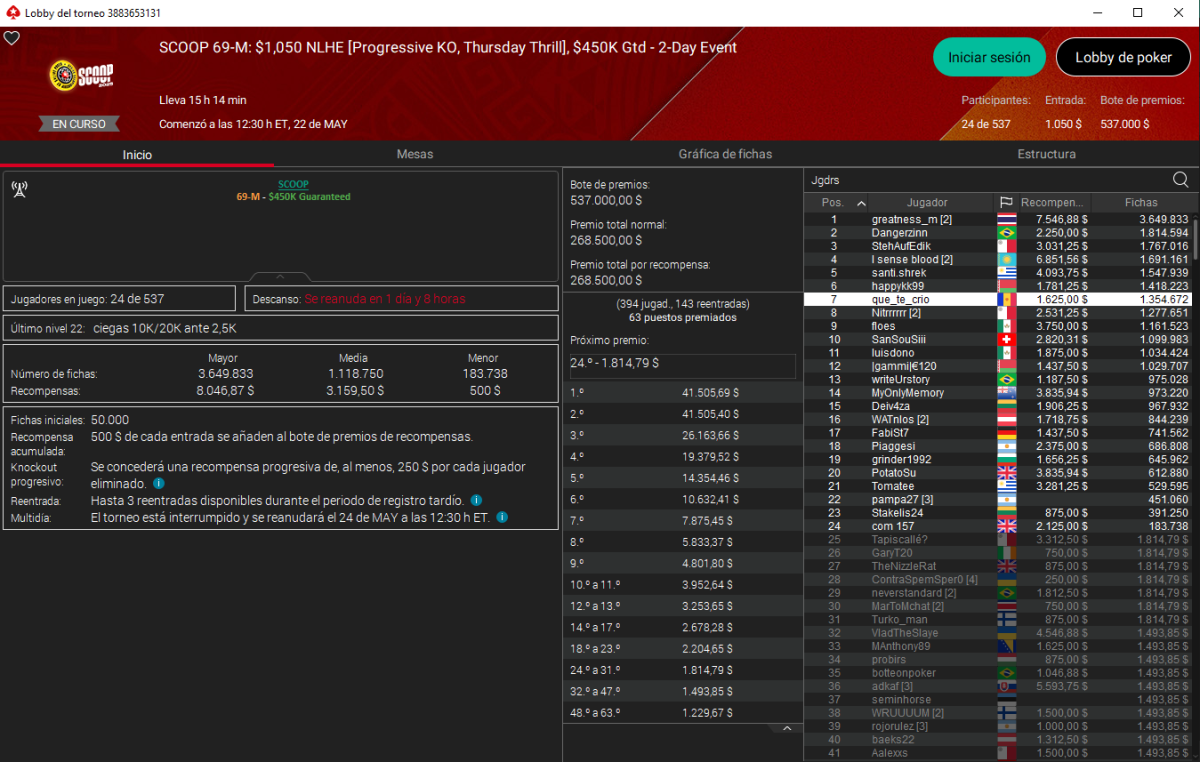Select player grinder1992 row
Image resolution: width=1200 pixels, height=762 pixels.
pos(997,459)
